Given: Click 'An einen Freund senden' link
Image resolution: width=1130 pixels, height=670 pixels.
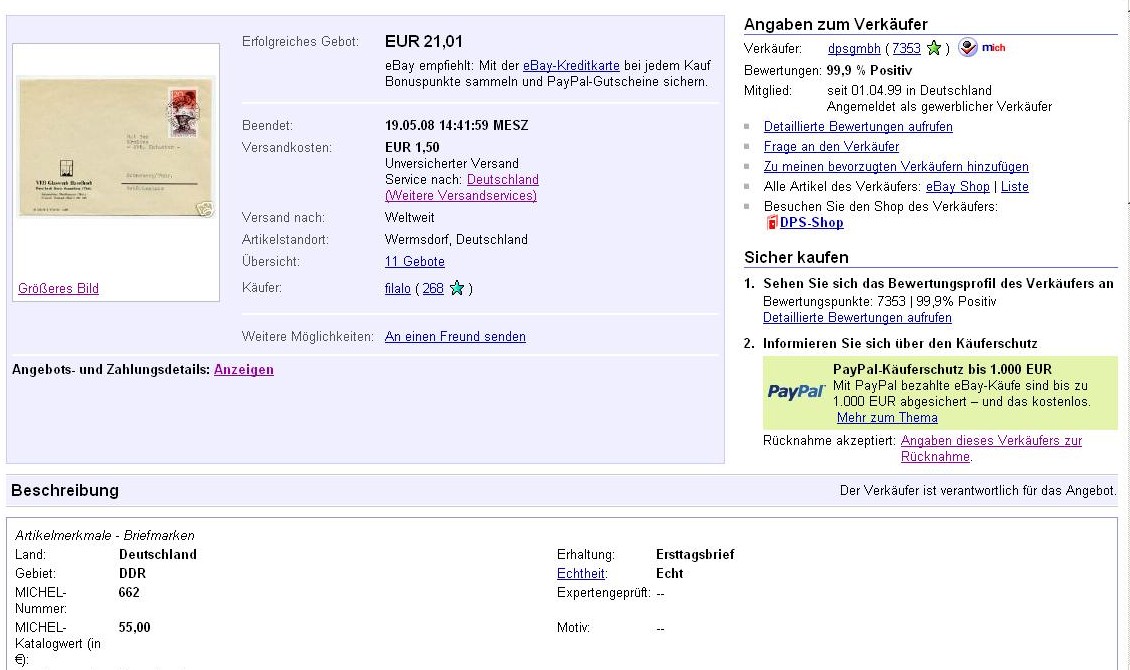Looking at the screenshot, I should [x=454, y=337].
